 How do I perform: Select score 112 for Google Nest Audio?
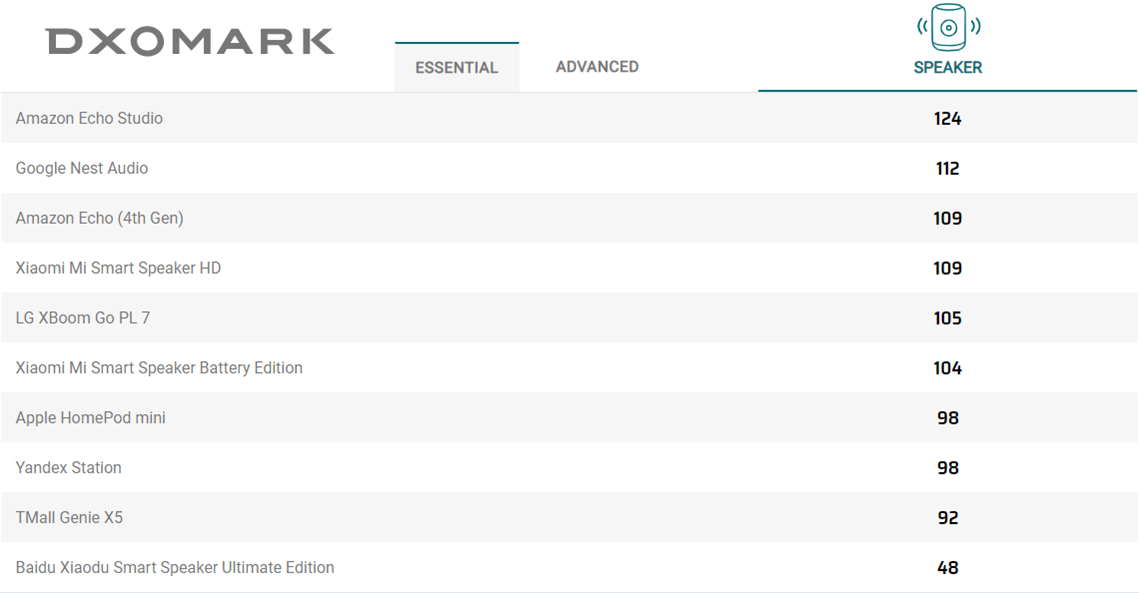coord(948,169)
